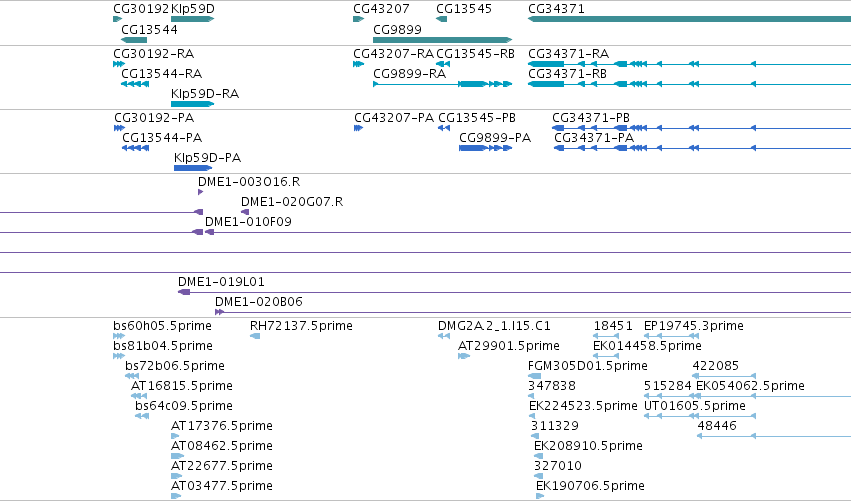Select feature 515284
Image resolution: width=851 pixels, height=501 pixels.
pyautogui.click(x=668, y=386)
